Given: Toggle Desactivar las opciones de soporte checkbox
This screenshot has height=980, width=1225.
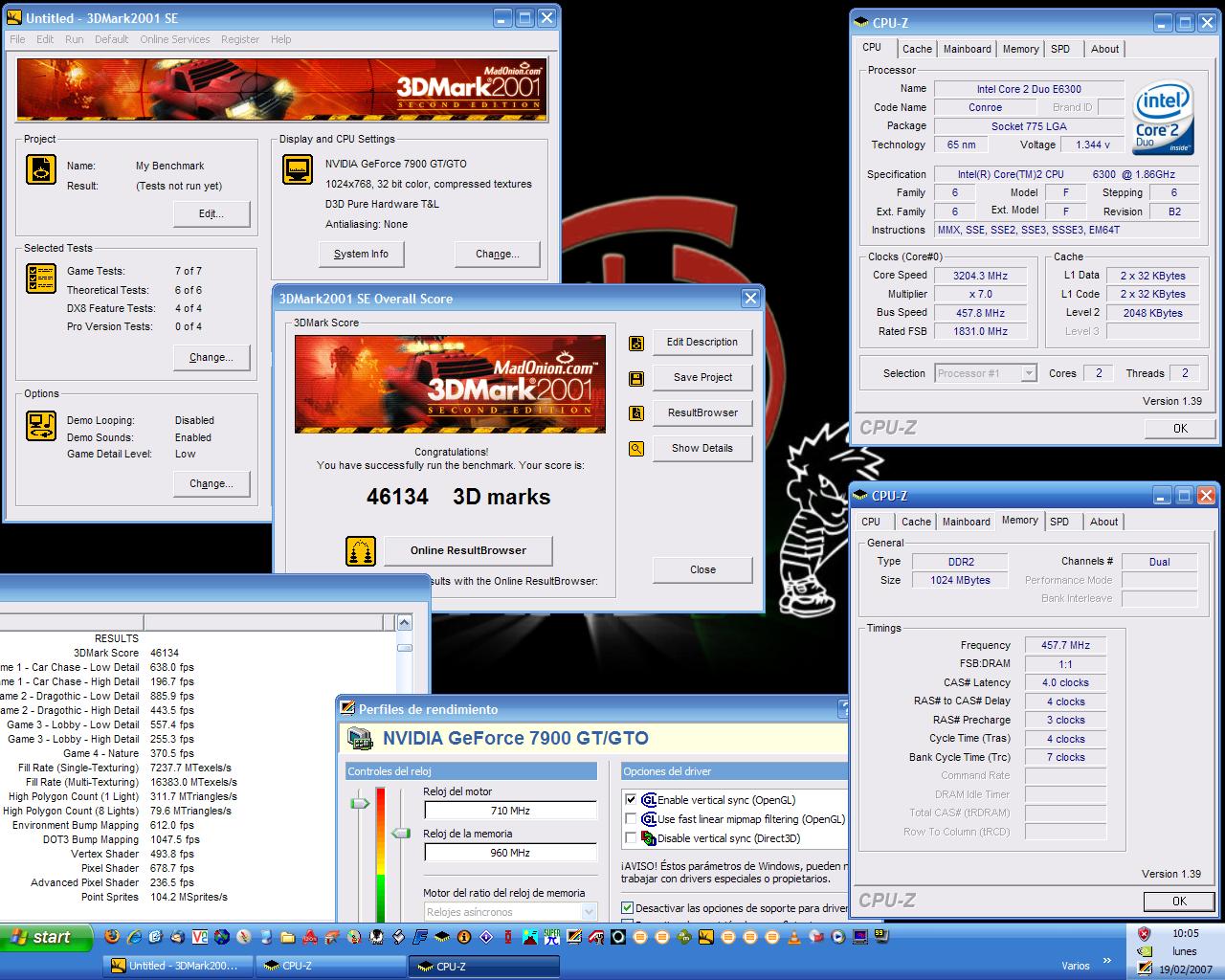Looking at the screenshot, I should [x=627, y=907].
